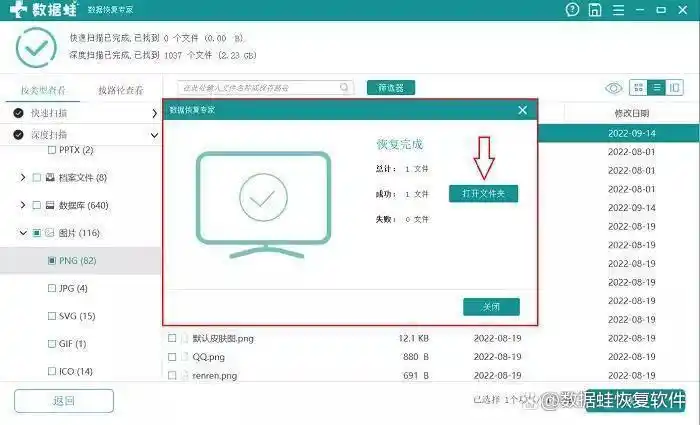
Task: Toggle the PNG (82) checkbox
Action: point(52,260)
